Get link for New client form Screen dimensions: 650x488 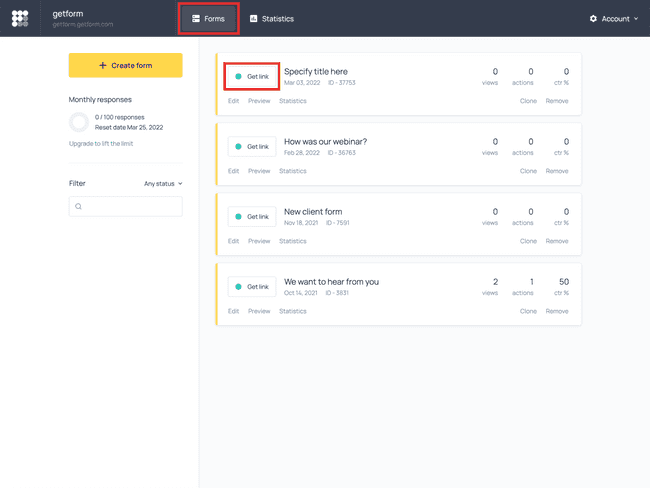(x=252, y=216)
